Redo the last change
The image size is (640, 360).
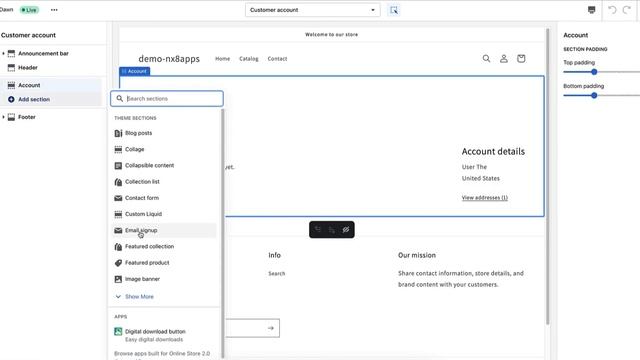point(627,10)
